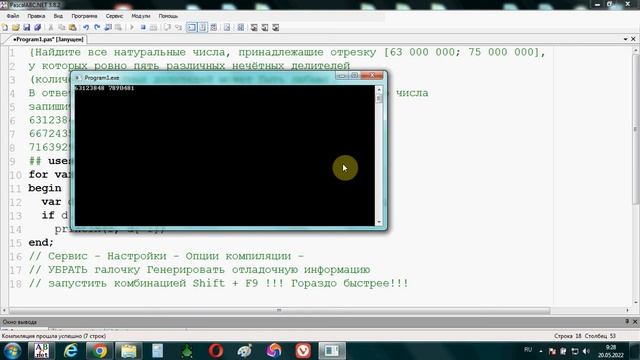Click the comment line Сервис – Настройки
This screenshot has height=360, width=640.
click(166, 256)
